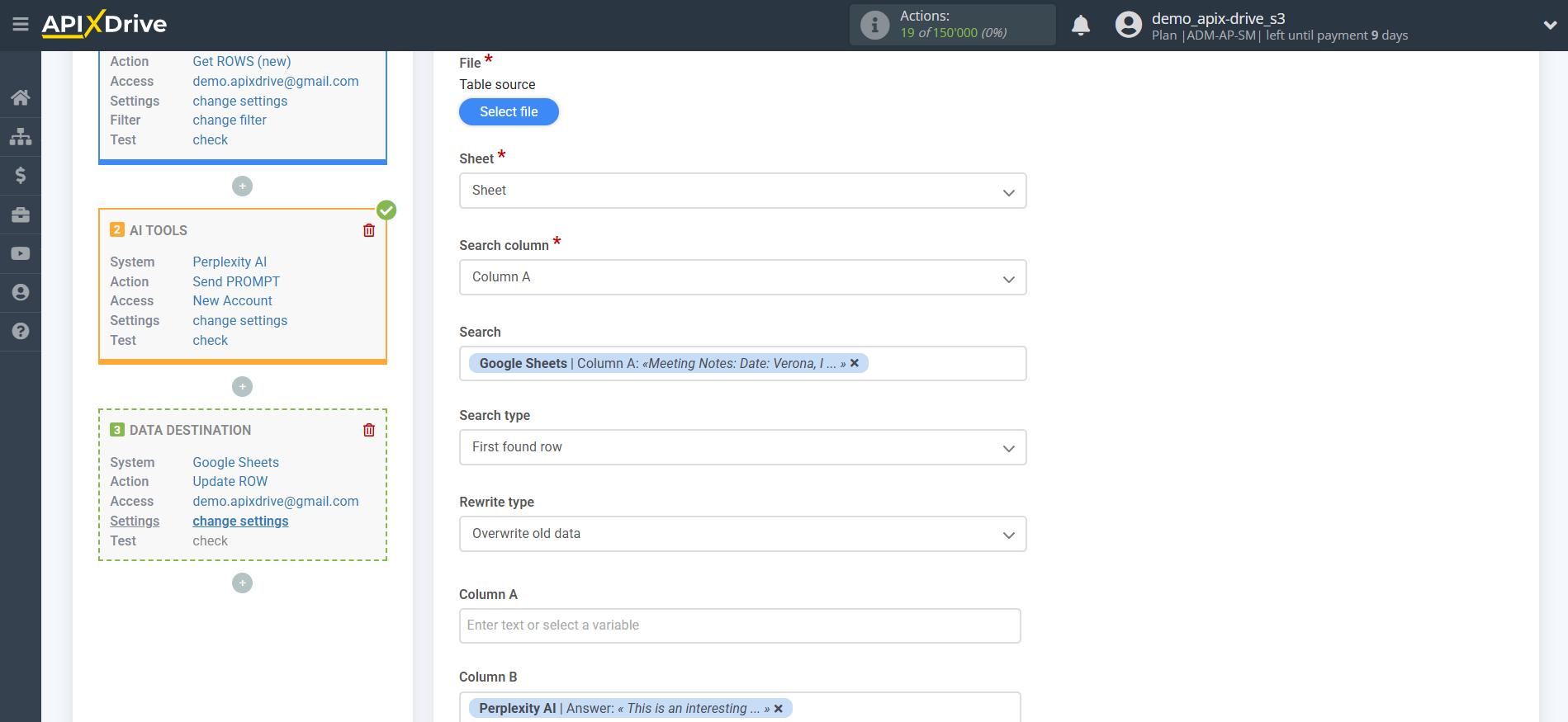Click the Send PROMPT action link
The image size is (1568, 722).
click(x=236, y=281)
